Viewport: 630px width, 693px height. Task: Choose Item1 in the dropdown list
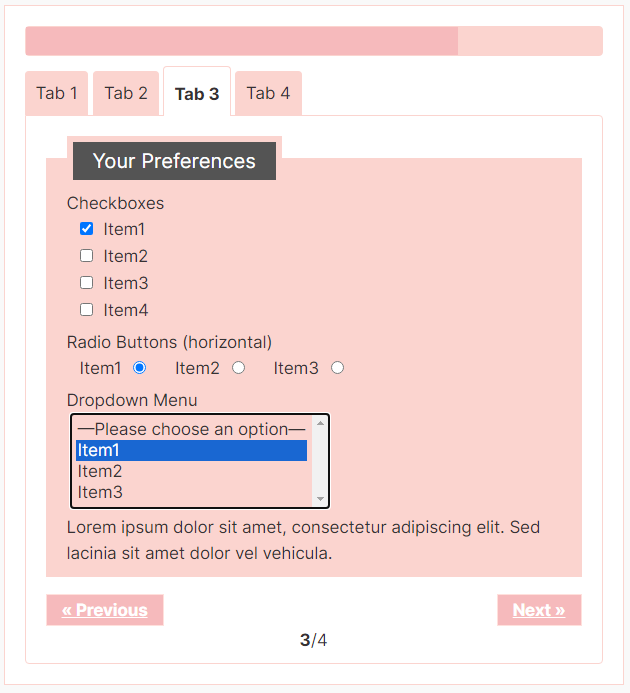point(191,450)
